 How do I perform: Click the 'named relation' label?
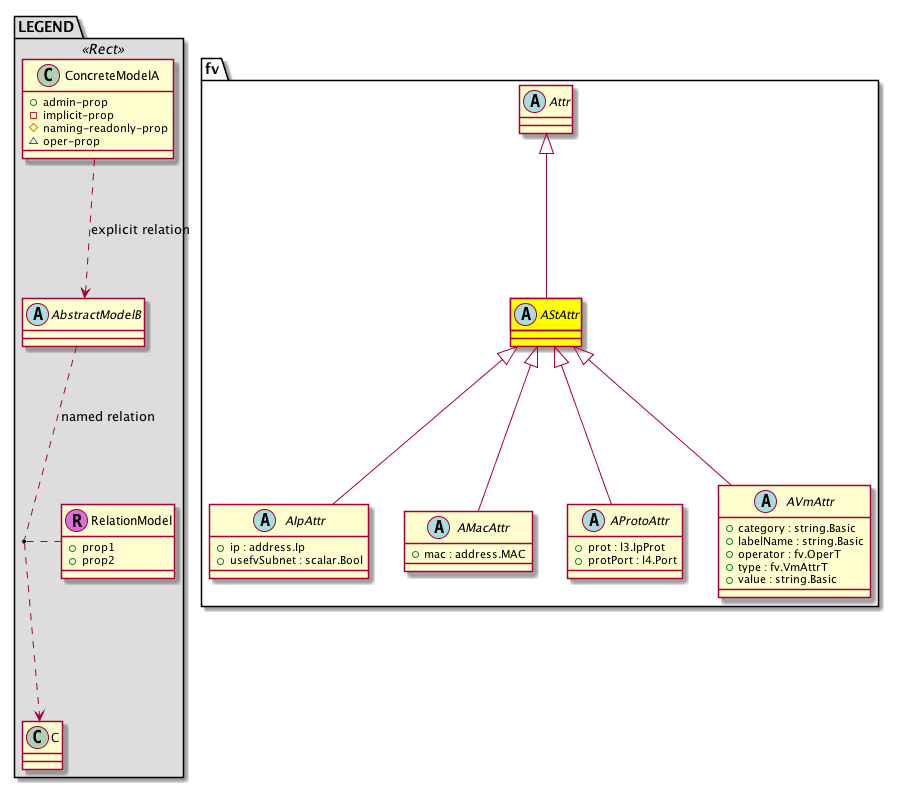pos(108,416)
